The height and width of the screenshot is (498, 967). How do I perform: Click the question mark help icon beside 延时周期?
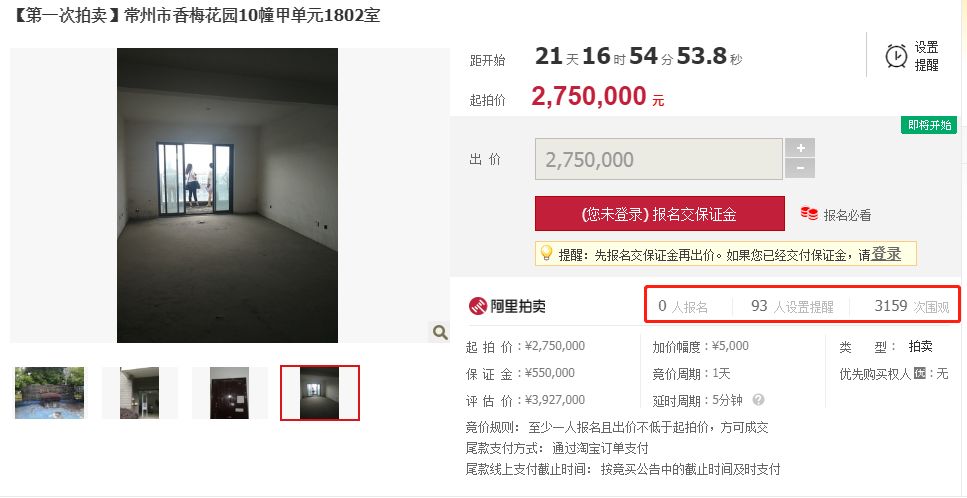coord(758,400)
